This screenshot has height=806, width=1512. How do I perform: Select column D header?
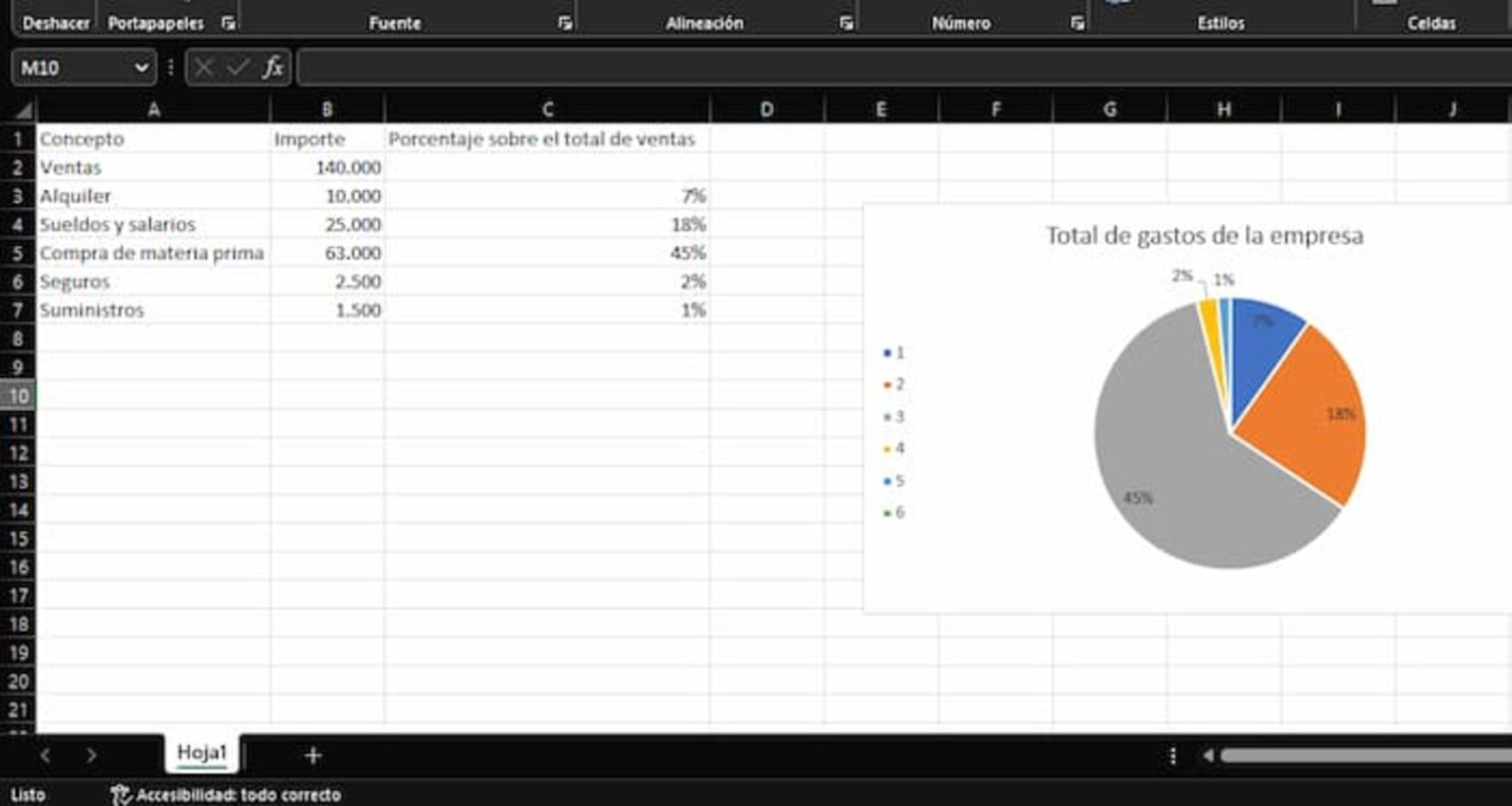pyautogui.click(x=767, y=109)
